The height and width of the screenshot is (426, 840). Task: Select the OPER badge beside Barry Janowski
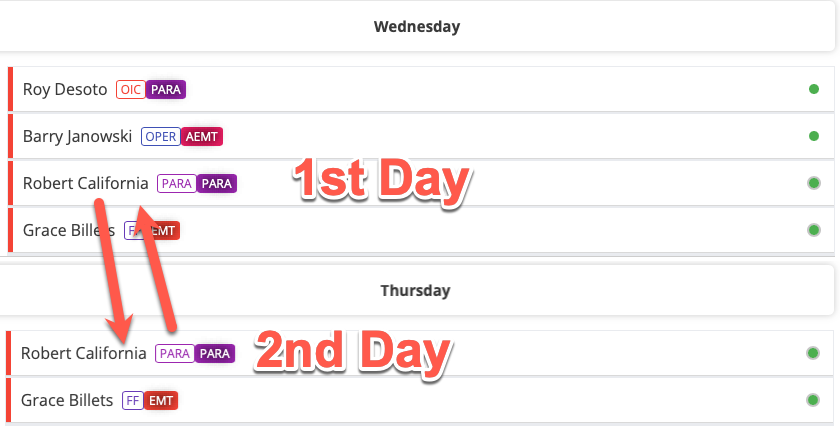[x=161, y=137]
